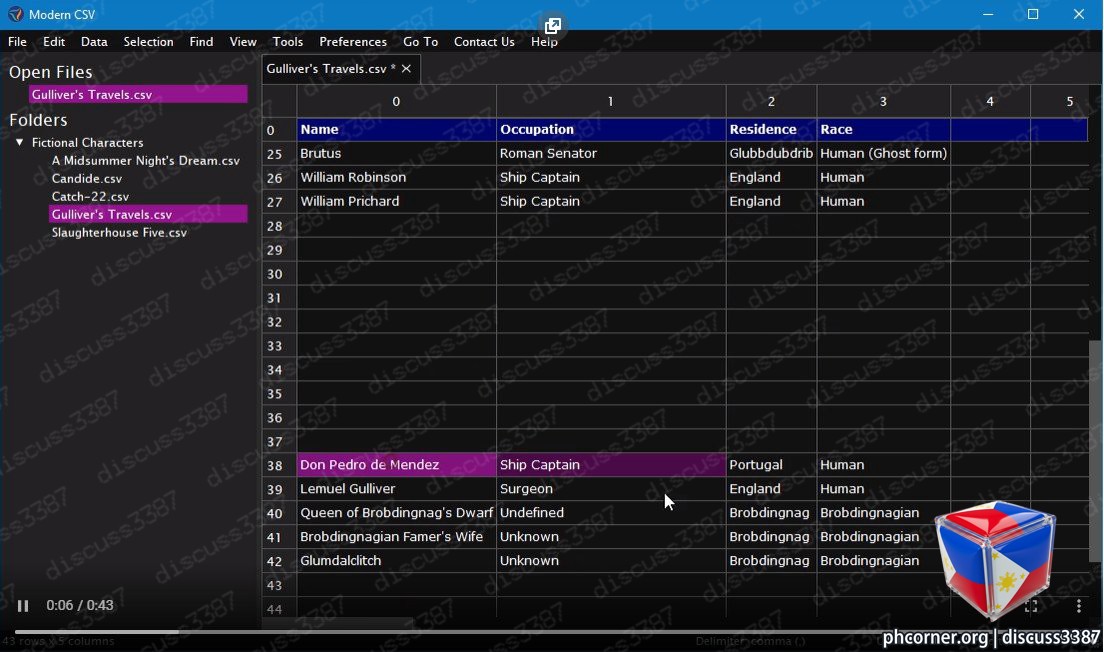Image resolution: width=1104 pixels, height=652 pixels.
Task: Select column header 3
Action: tap(884, 101)
